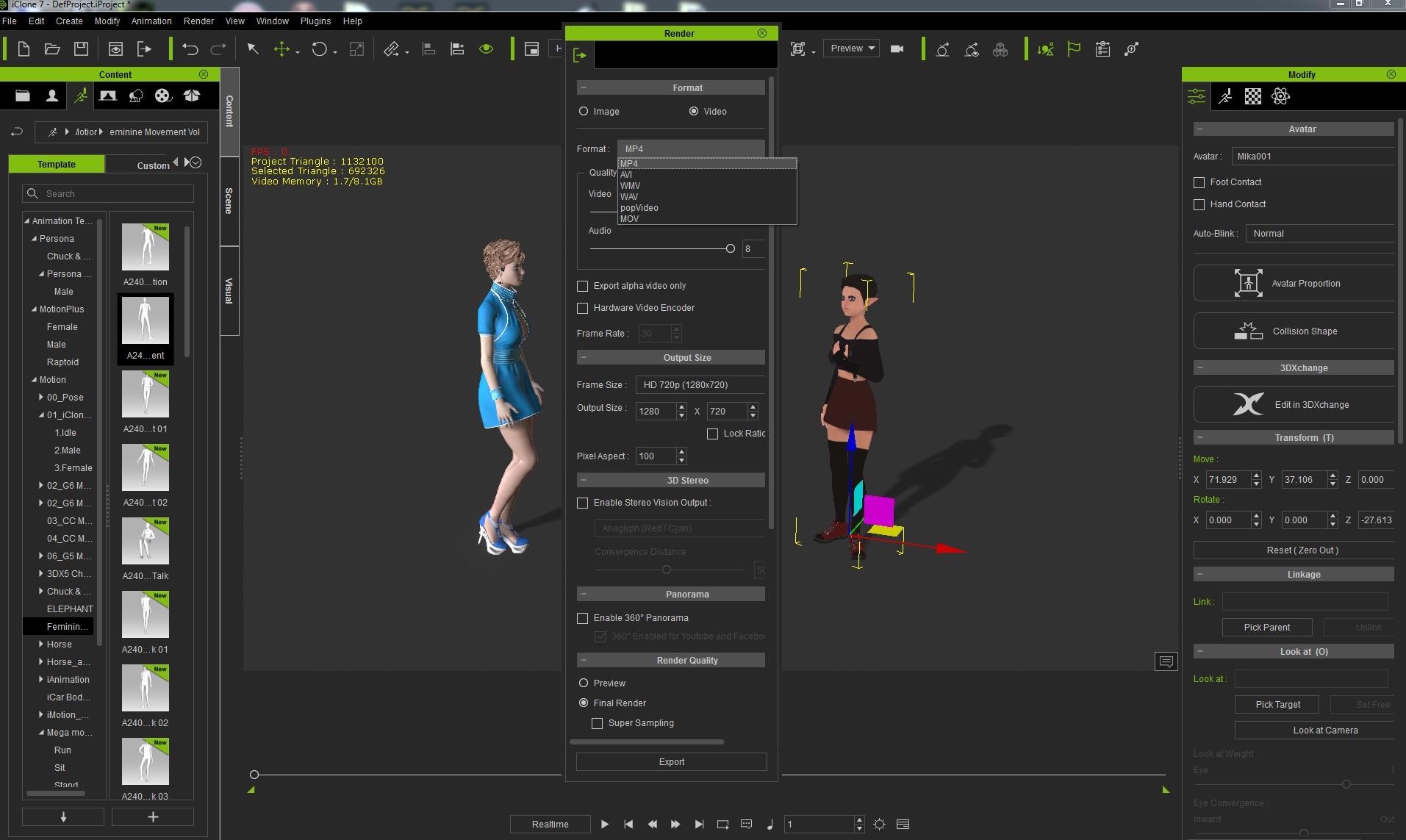Viewport: 1406px width, 840px height.
Task: Jump to the timeline end frame
Action: click(699, 825)
